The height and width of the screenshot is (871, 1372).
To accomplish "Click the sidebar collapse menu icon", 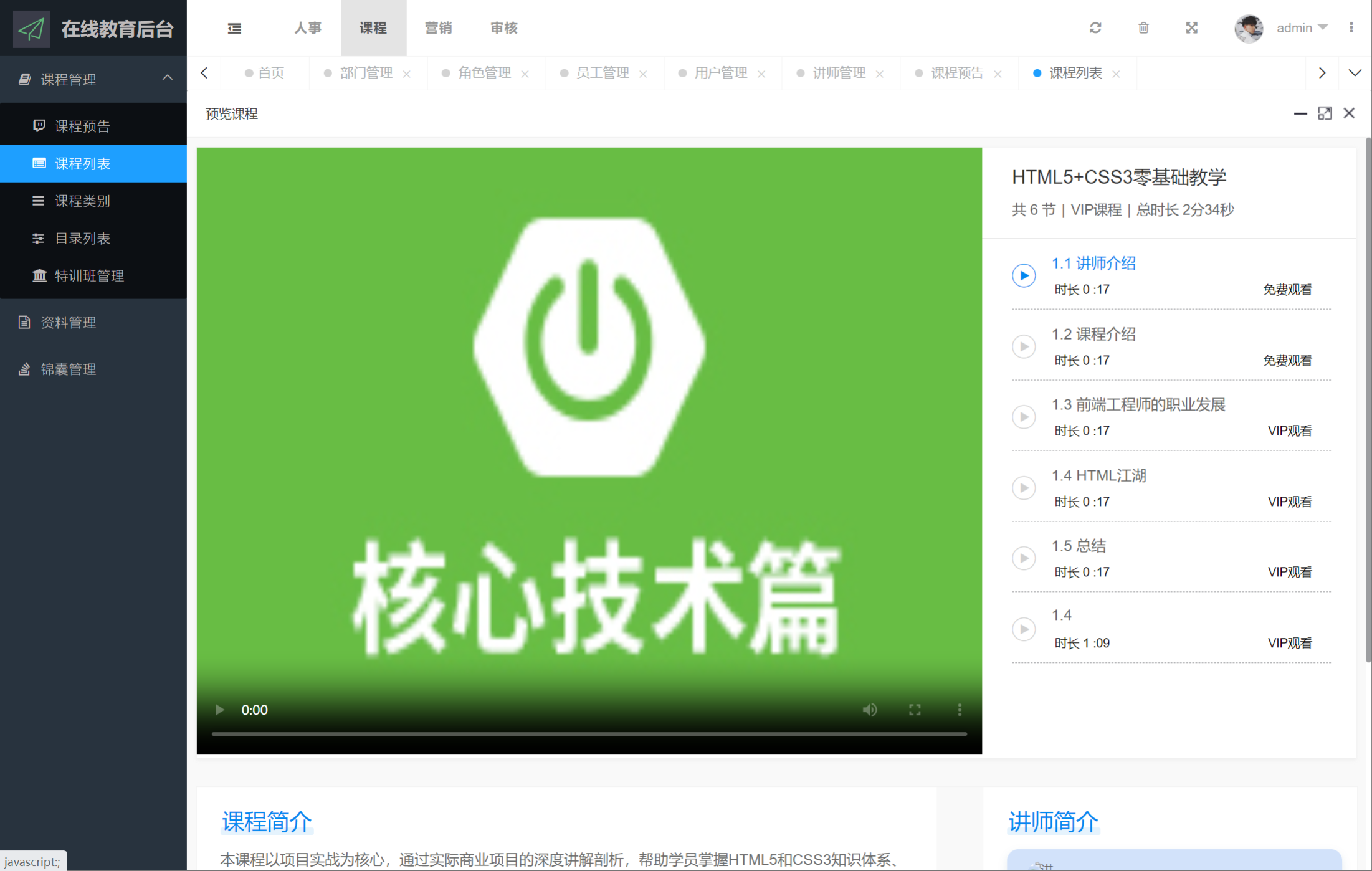I will (x=234, y=28).
